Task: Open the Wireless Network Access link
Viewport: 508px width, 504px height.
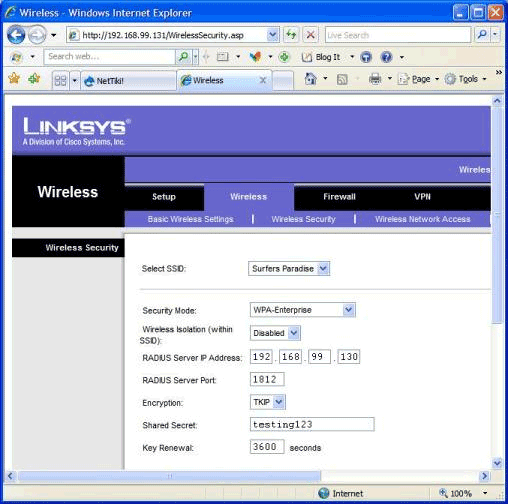Action: point(423,219)
